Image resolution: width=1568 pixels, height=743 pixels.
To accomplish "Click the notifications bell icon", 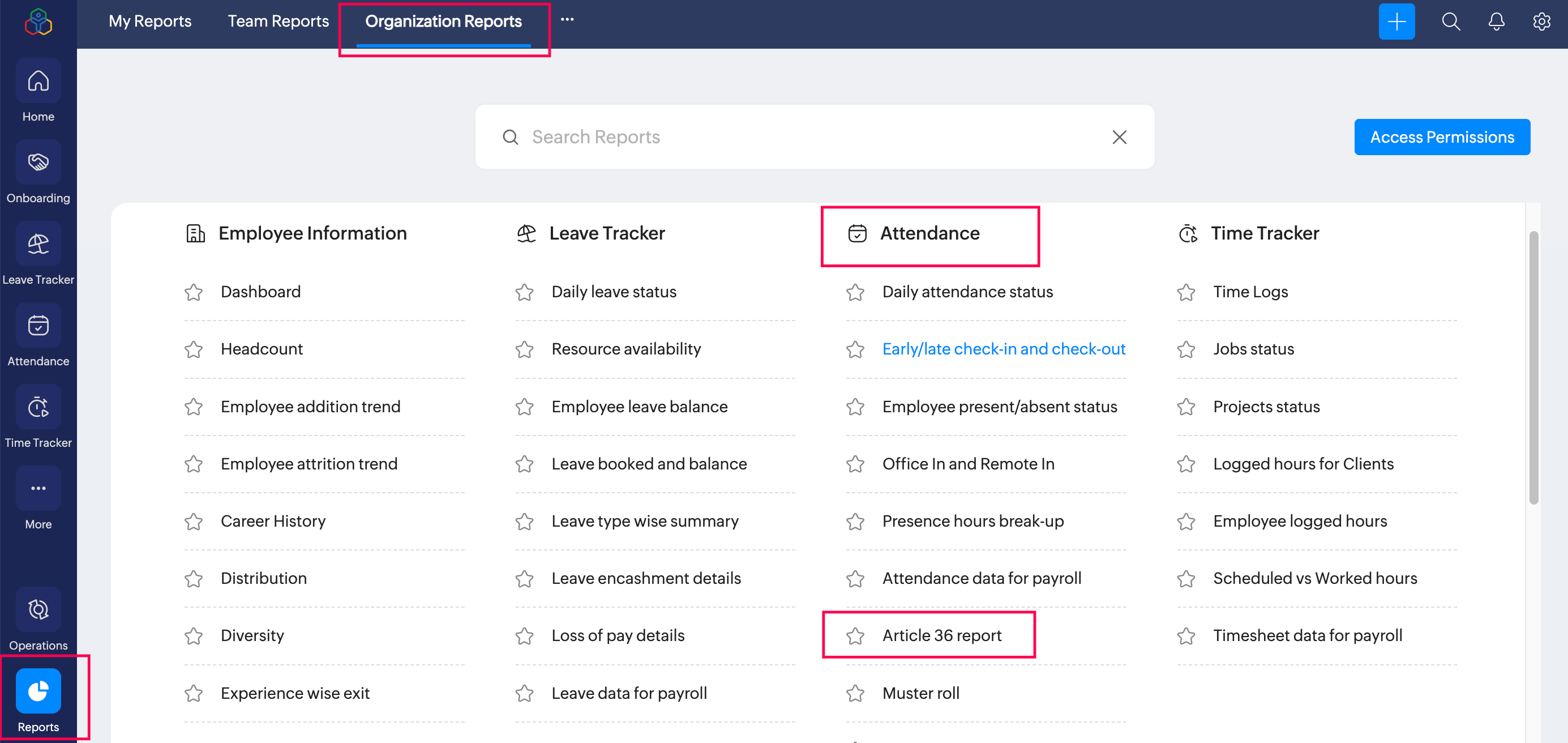I will [x=1496, y=22].
